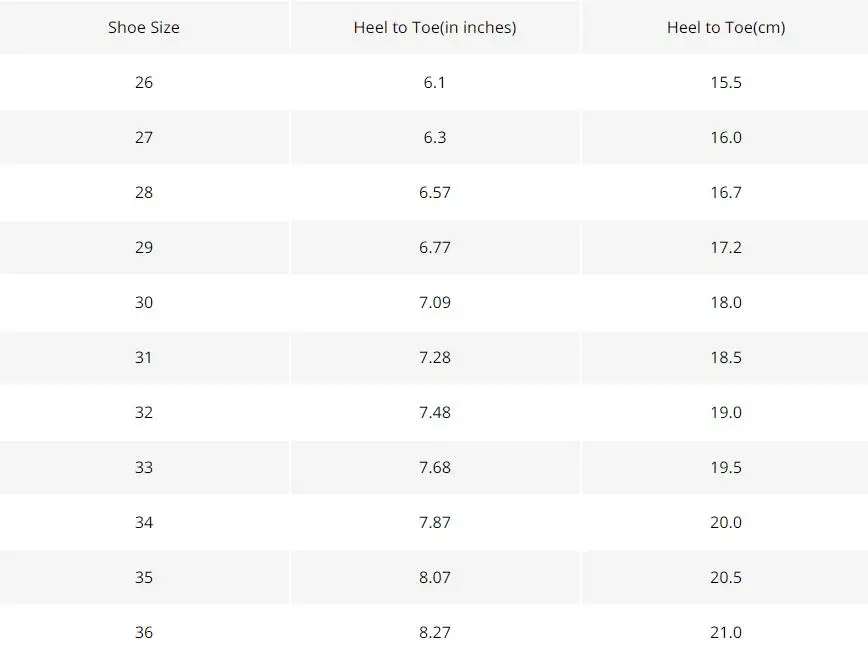Select the 18.5 cm cell

(726, 358)
